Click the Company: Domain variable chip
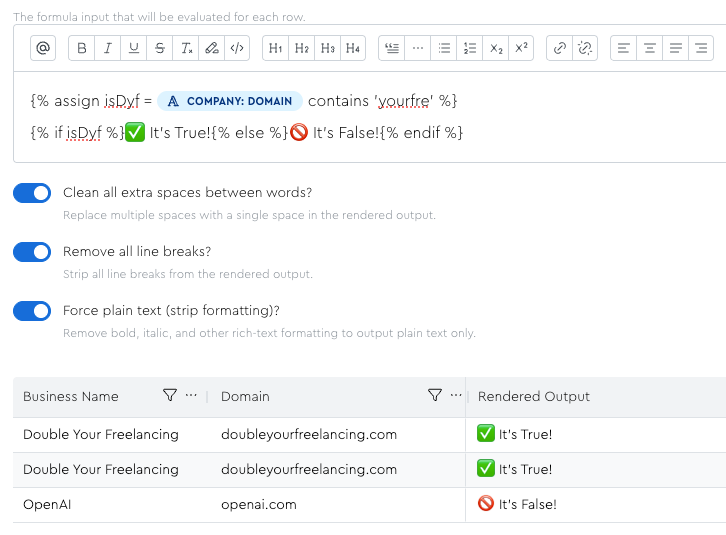This screenshot has width=726, height=535. coord(230,101)
